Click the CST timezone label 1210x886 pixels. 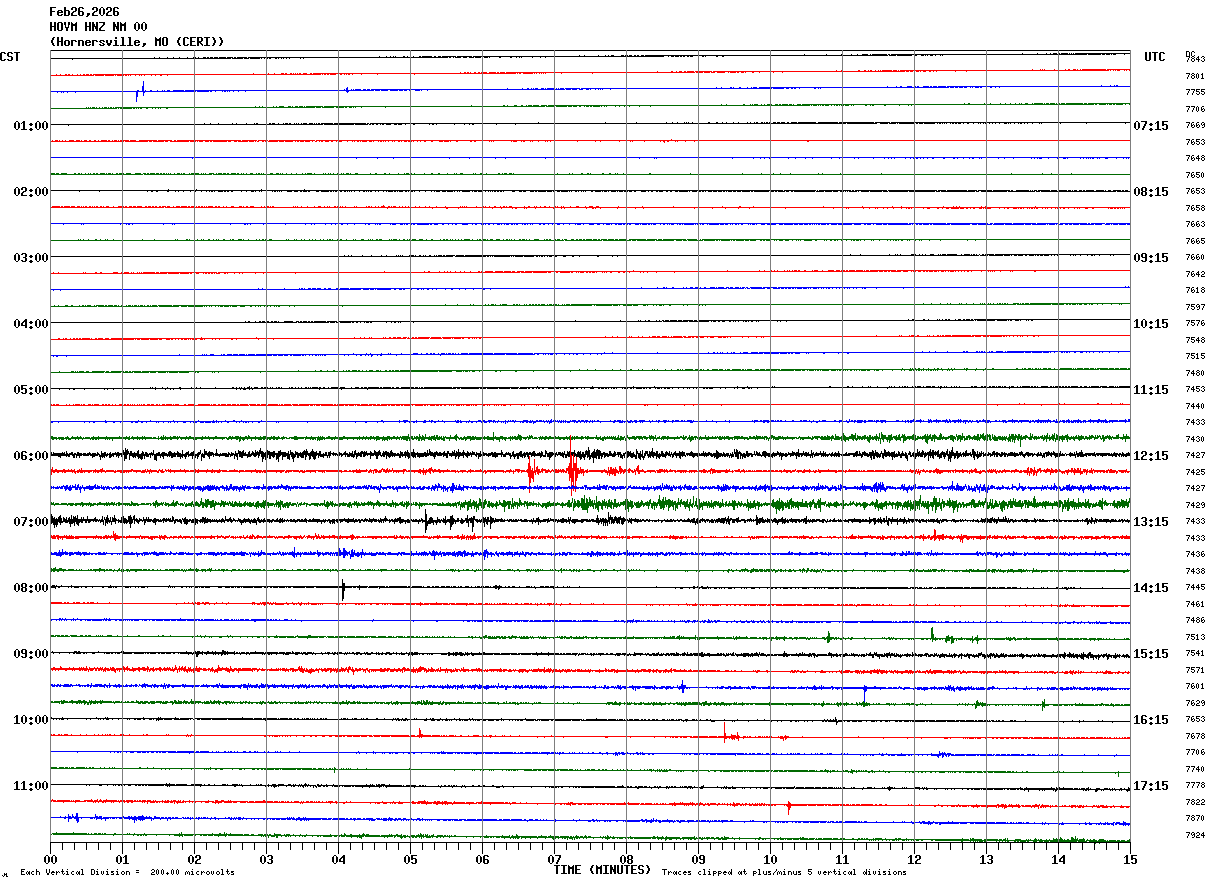coord(10,57)
